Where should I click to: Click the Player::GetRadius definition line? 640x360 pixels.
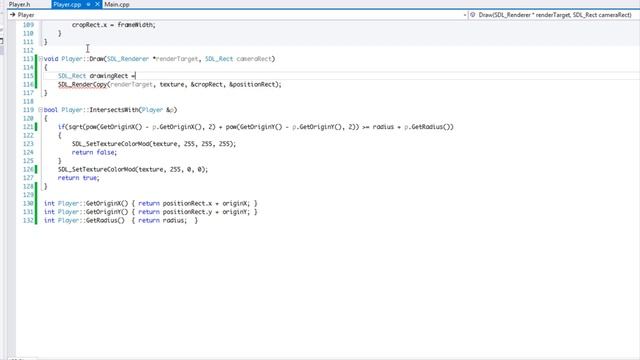pos(121,220)
